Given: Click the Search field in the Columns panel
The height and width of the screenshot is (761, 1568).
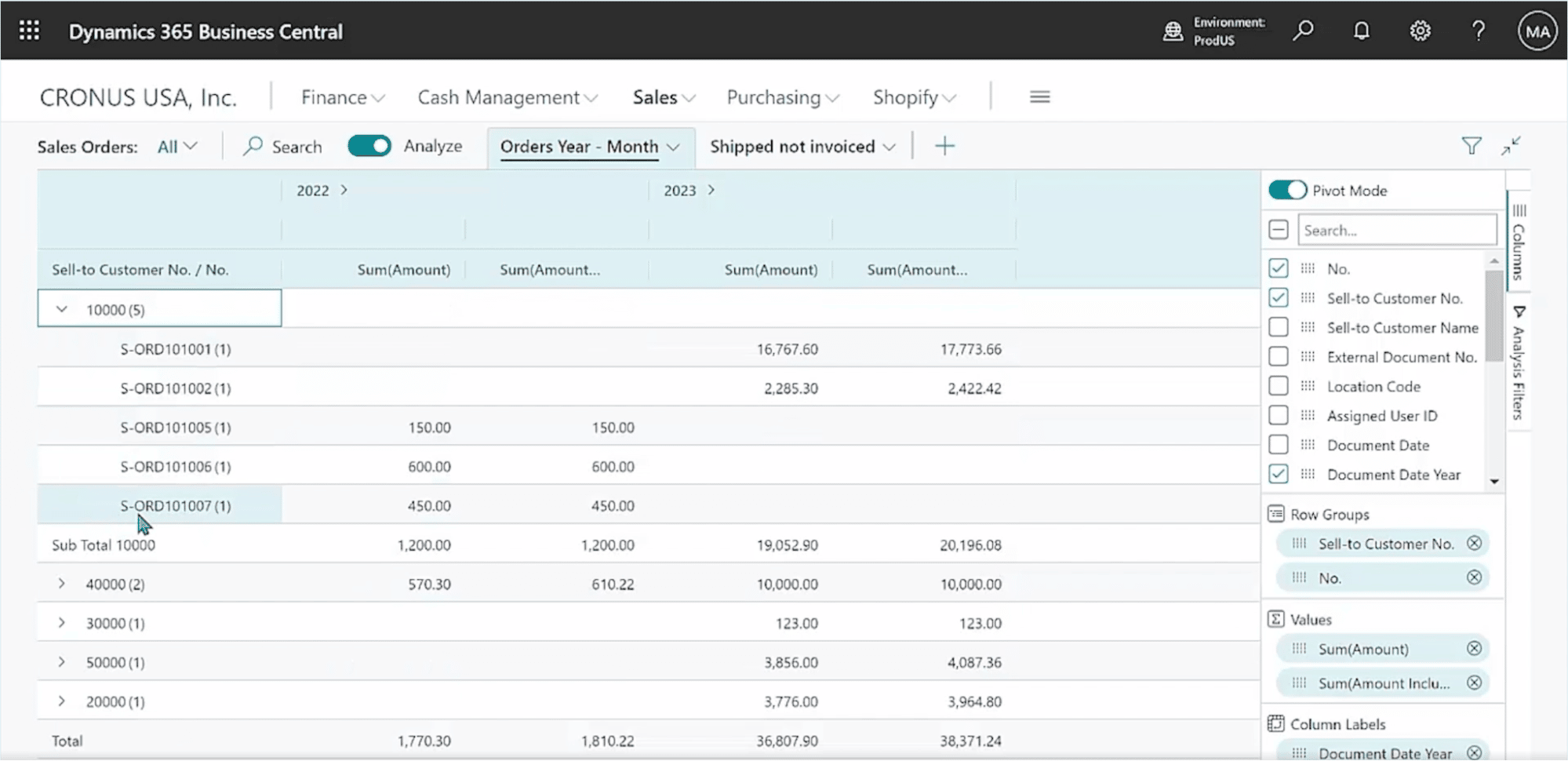Looking at the screenshot, I should point(1397,229).
